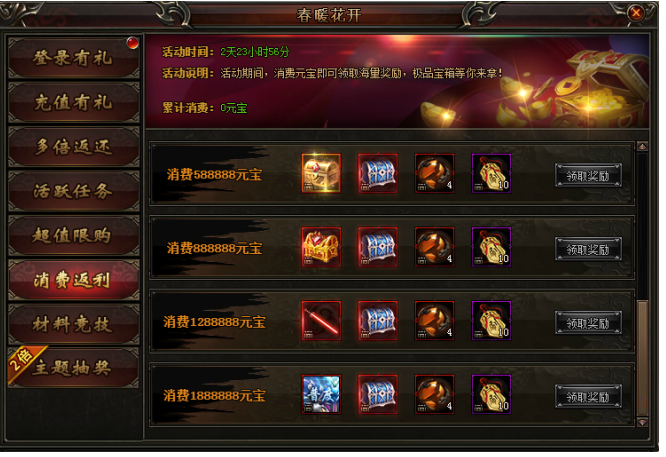Click the blue chest in 588888 row

pos(378,173)
